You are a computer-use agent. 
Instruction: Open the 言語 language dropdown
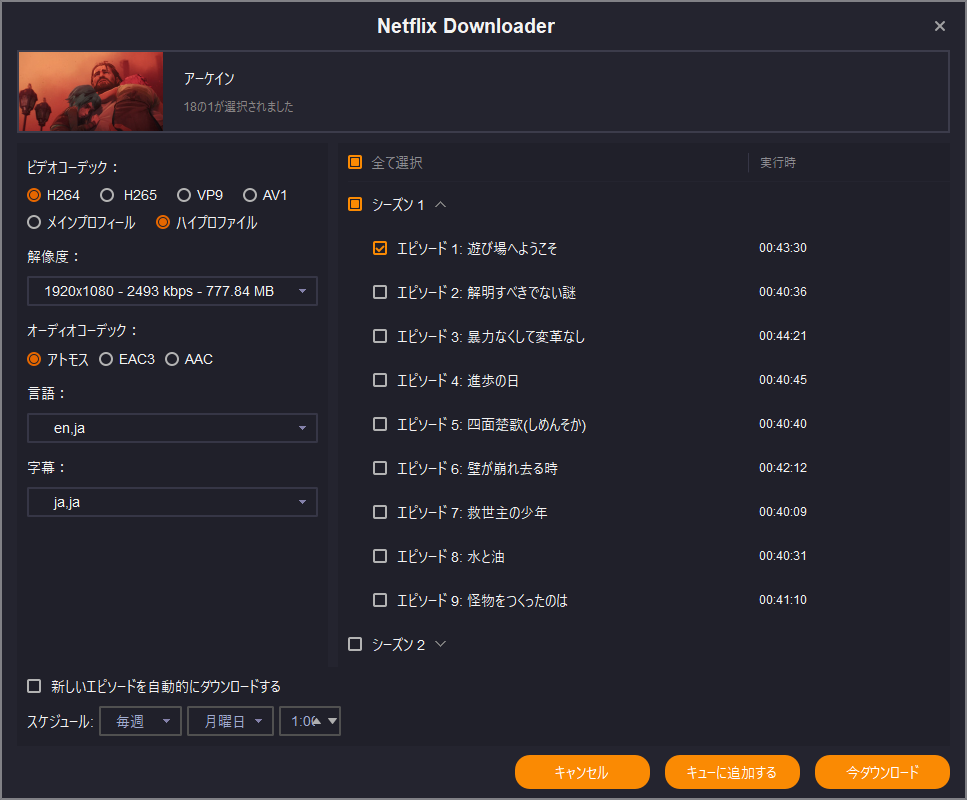172,428
